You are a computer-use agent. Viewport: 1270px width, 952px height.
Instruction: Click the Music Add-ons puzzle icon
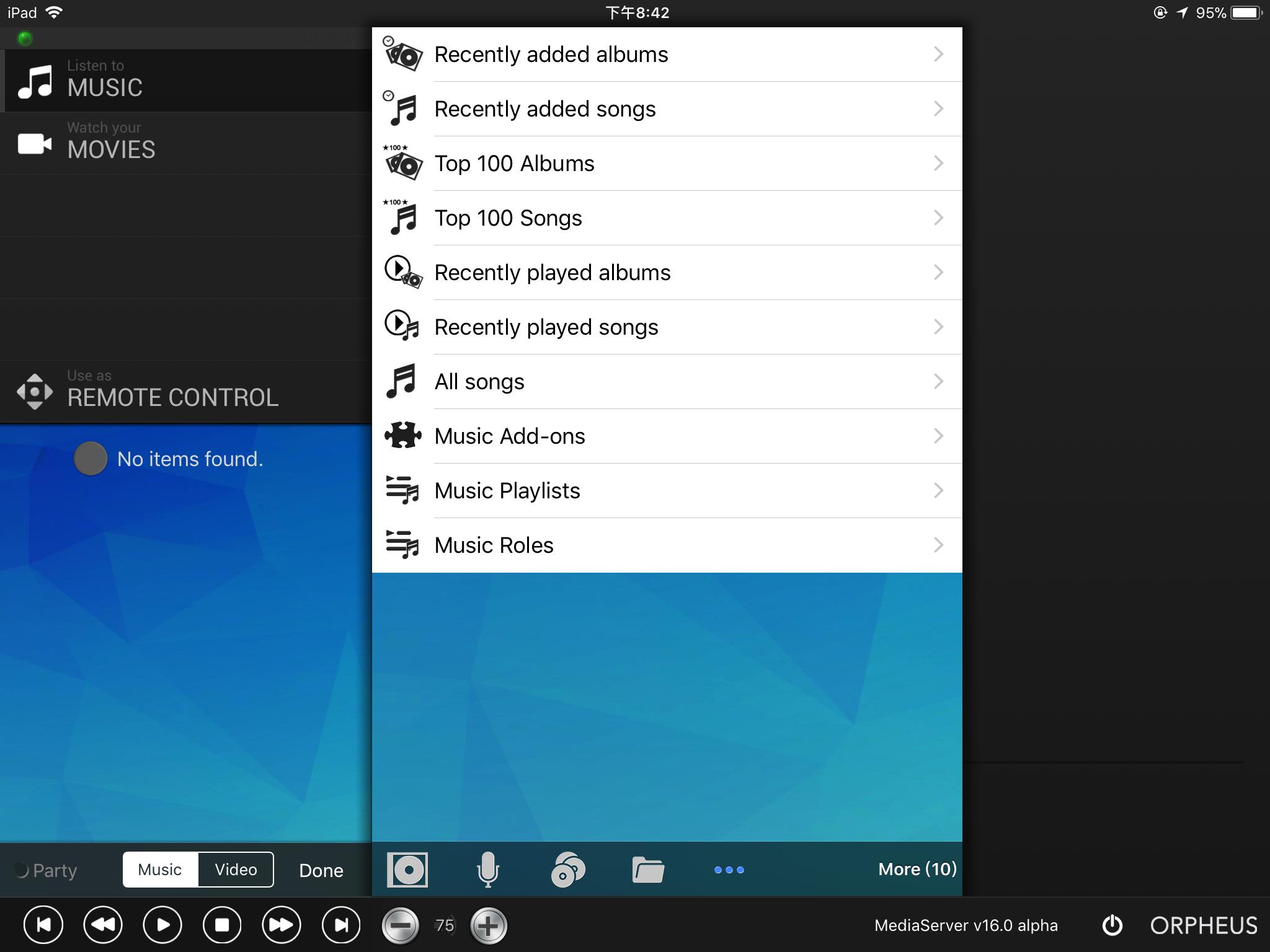pos(402,435)
